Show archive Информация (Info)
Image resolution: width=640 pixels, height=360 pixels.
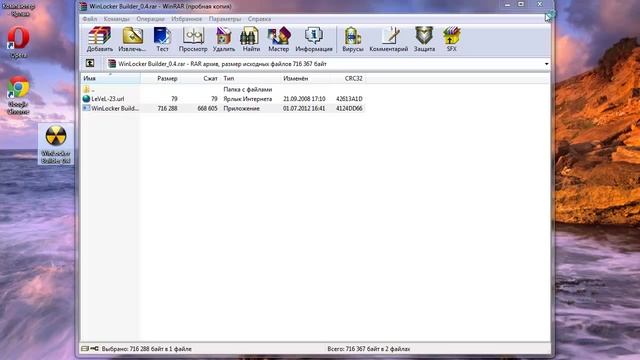314,39
